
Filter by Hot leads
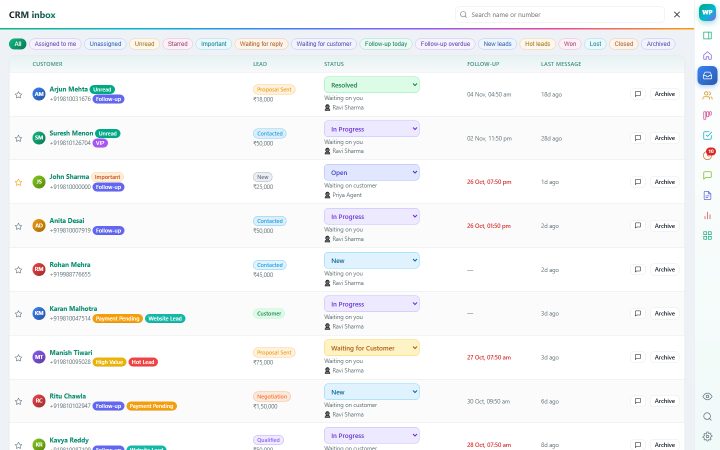coord(537,44)
